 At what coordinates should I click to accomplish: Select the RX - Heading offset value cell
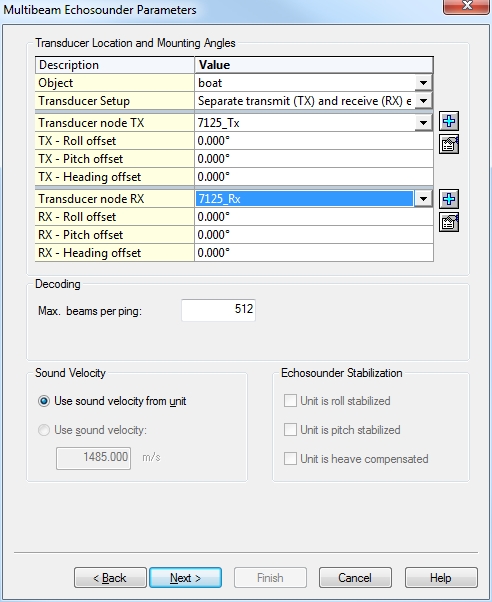(x=314, y=253)
